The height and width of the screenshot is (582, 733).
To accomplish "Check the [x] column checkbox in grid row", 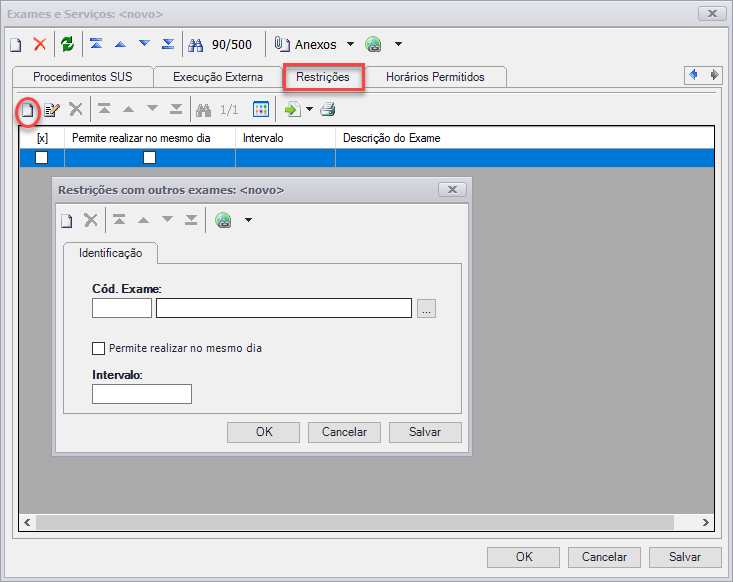I will pyautogui.click(x=42, y=158).
